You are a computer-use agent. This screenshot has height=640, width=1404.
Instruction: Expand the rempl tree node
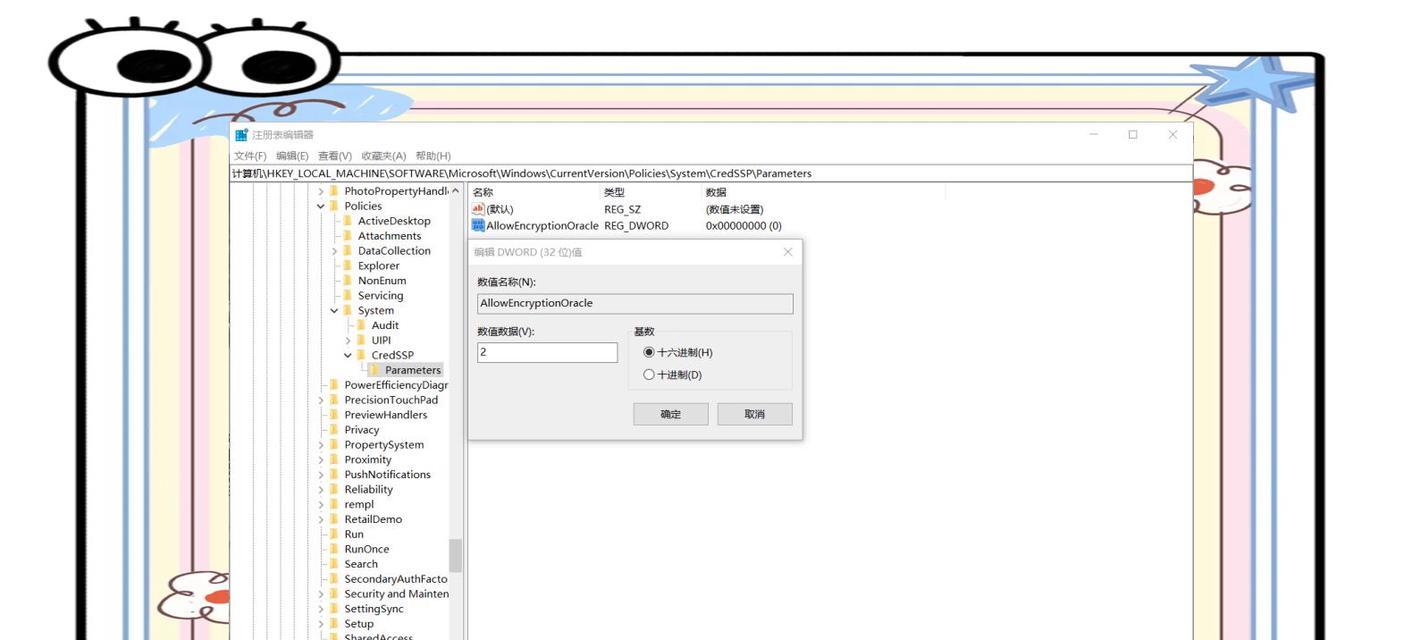[x=321, y=505]
